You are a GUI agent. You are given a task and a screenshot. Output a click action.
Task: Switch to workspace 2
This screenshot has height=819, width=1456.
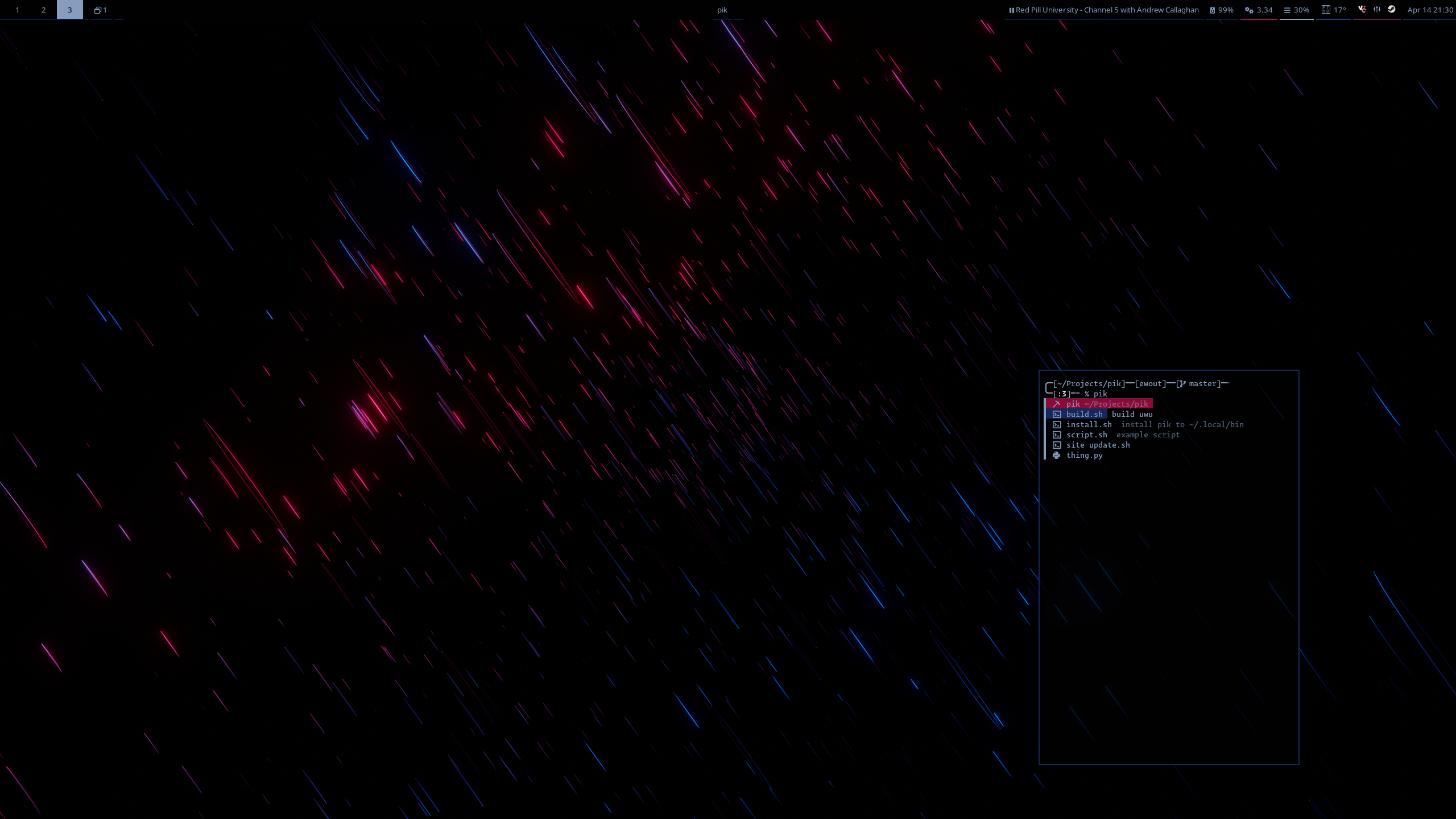(x=43, y=10)
